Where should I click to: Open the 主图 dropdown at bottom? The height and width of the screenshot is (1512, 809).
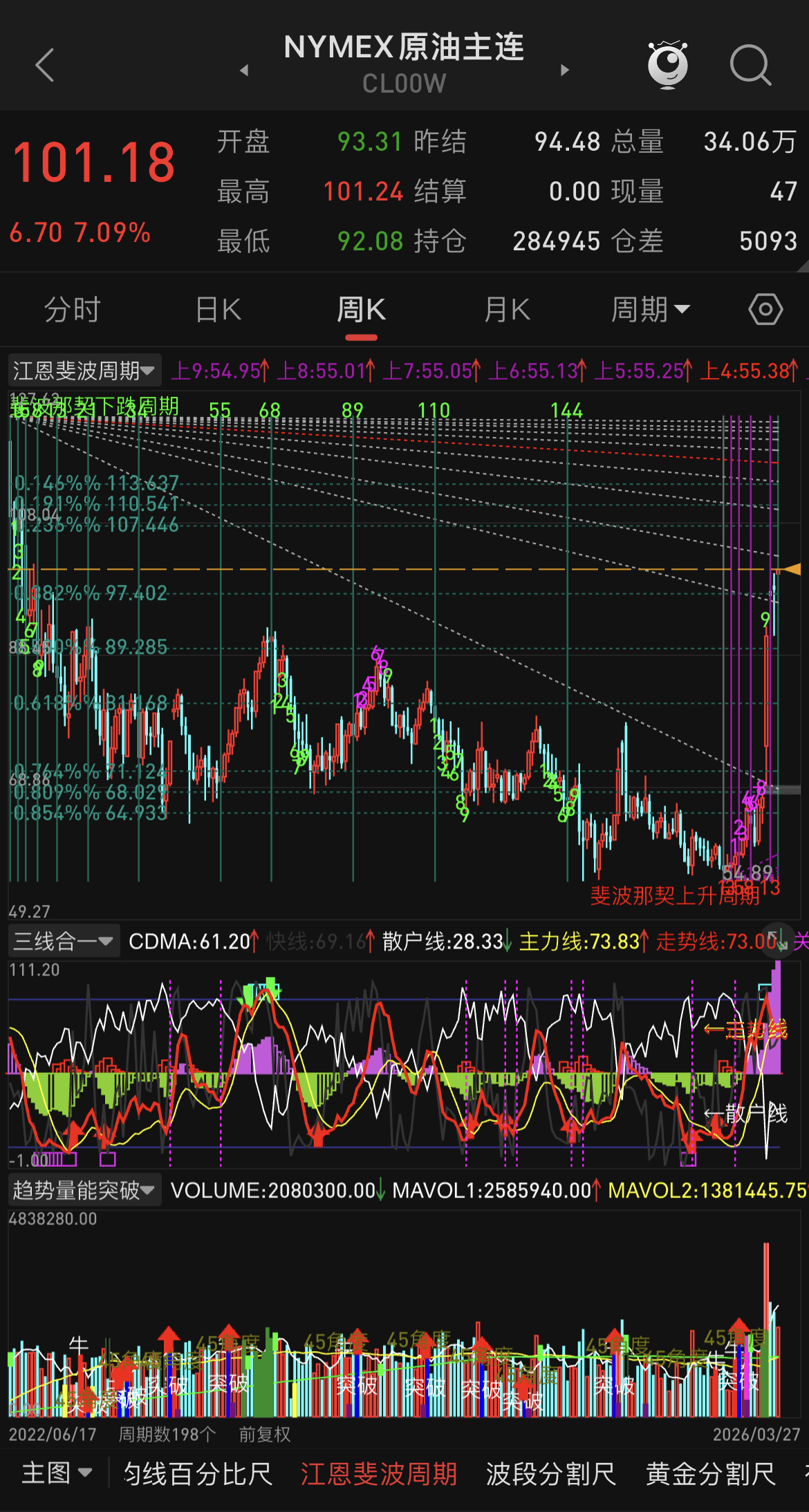point(57,1473)
